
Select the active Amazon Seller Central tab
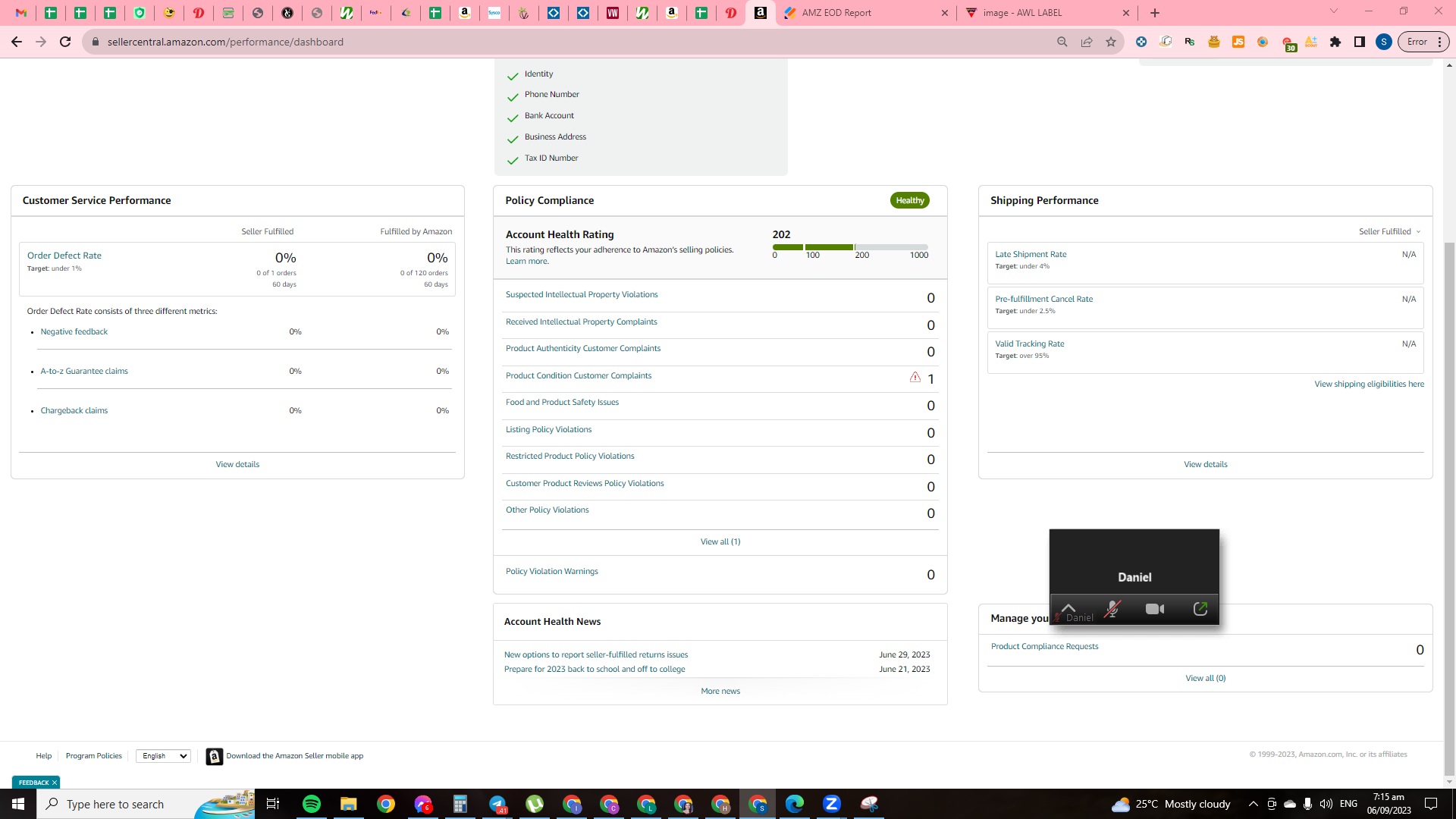tap(761, 13)
